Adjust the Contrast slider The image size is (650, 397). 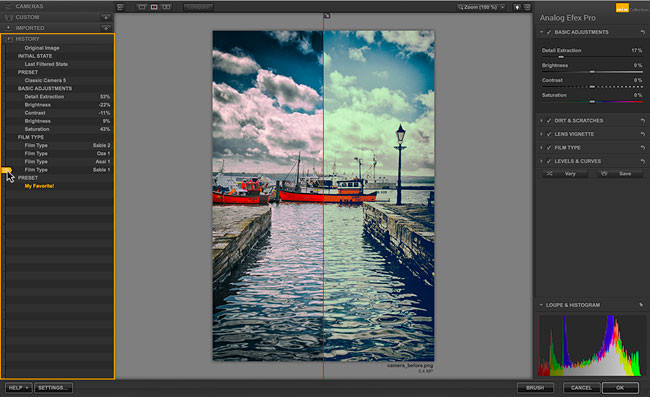point(592,87)
